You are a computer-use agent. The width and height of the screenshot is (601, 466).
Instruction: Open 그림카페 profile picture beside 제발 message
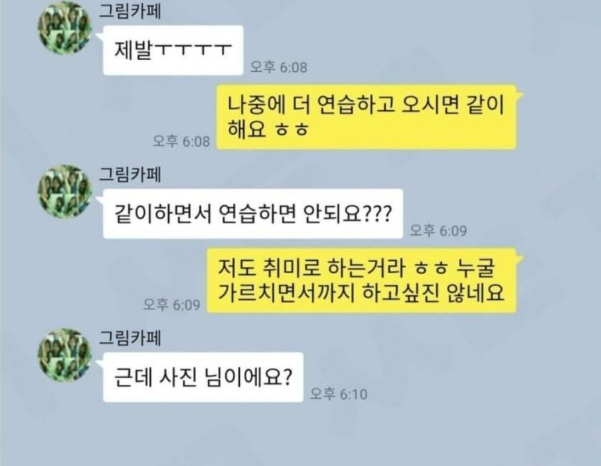(x=64, y=28)
